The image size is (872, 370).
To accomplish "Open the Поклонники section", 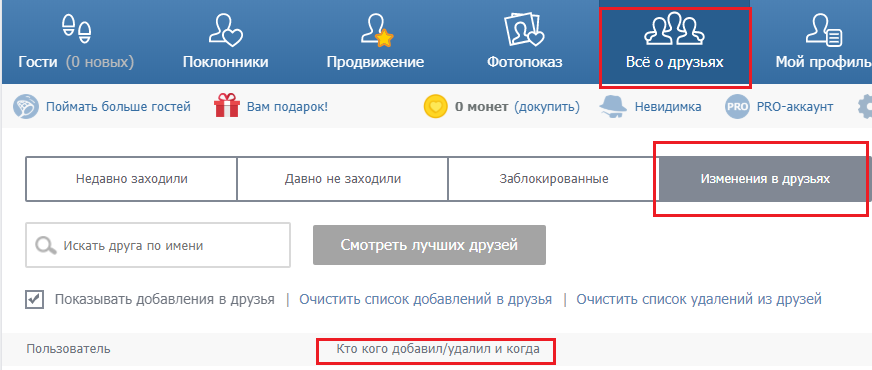I will [225, 42].
